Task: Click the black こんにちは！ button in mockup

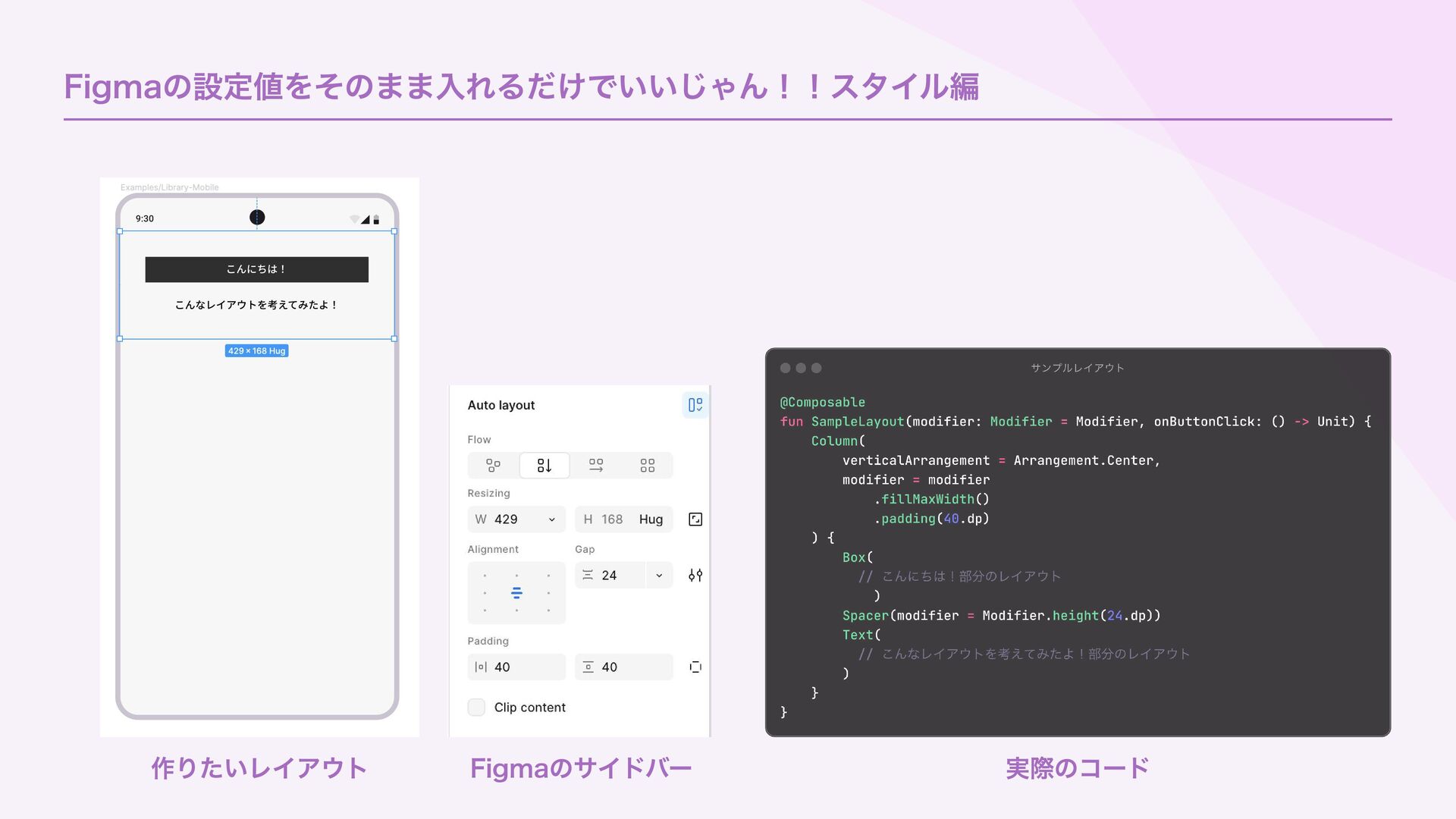Action: click(x=256, y=269)
